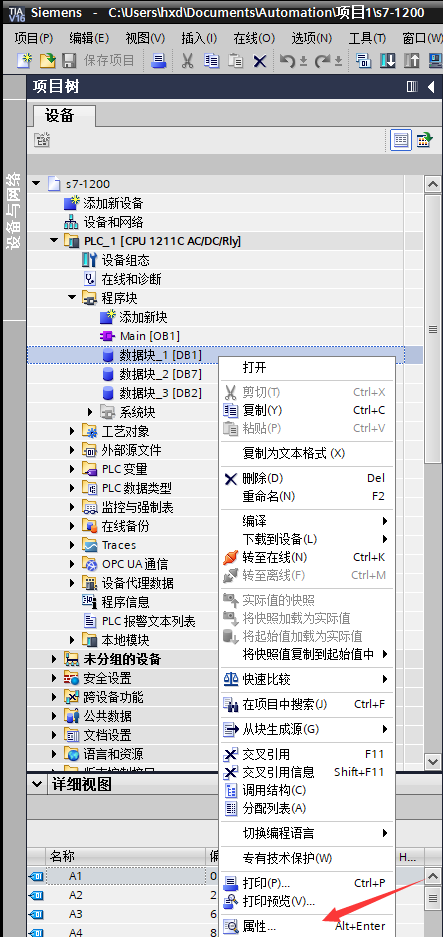
Task: Choose 属性... in context menu
Action: coord(307,927)
